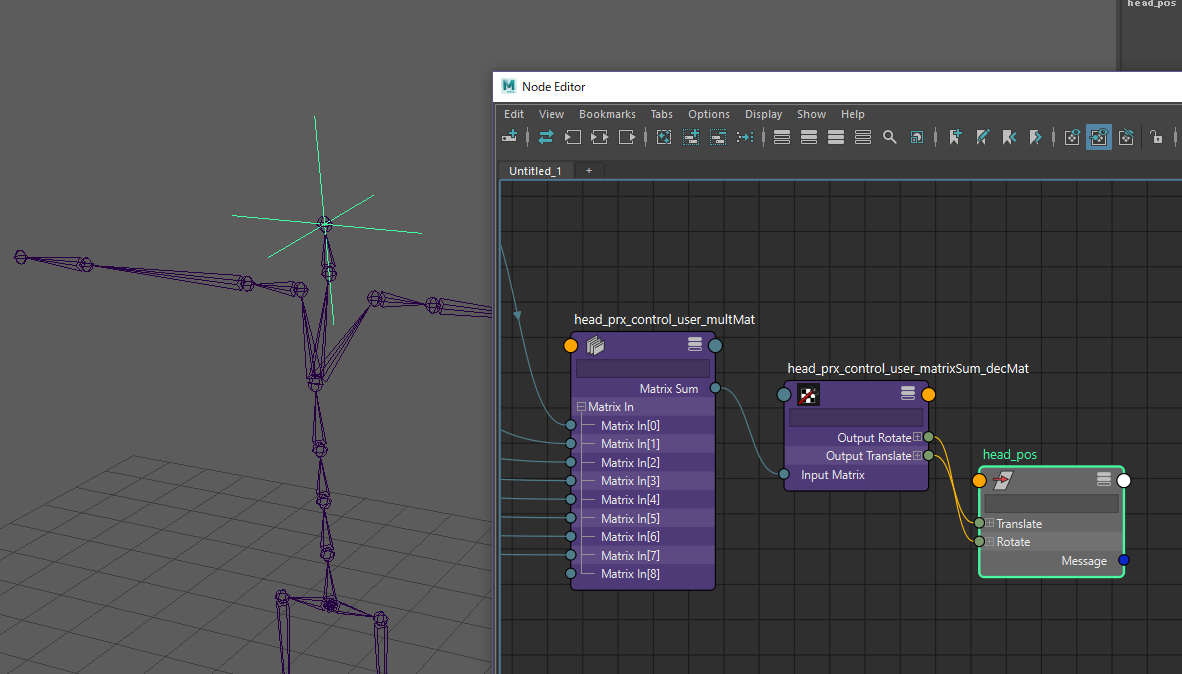The image size is (1182, 674).
Task: Click the show output connections toolbar icon
Action: point(627,137)
